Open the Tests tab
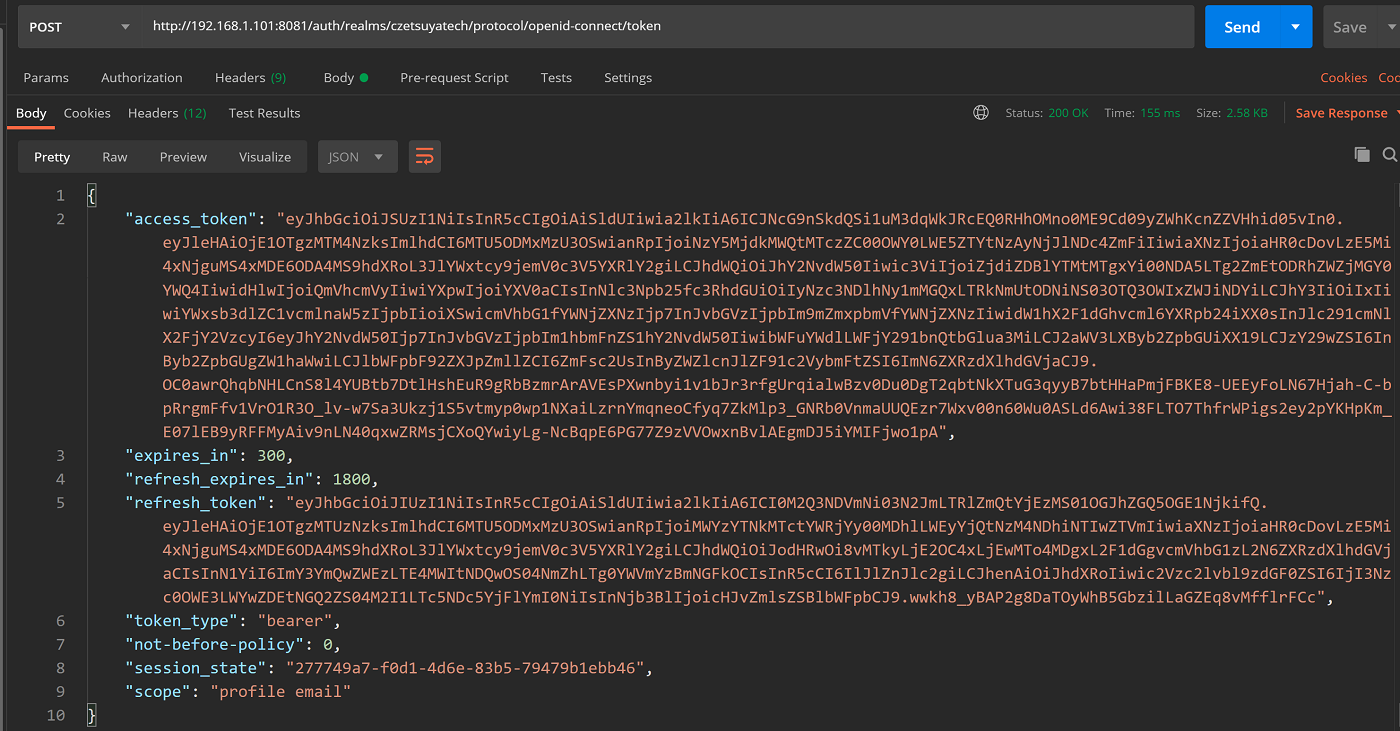The image size is (1400, 731). pos(556,77)
